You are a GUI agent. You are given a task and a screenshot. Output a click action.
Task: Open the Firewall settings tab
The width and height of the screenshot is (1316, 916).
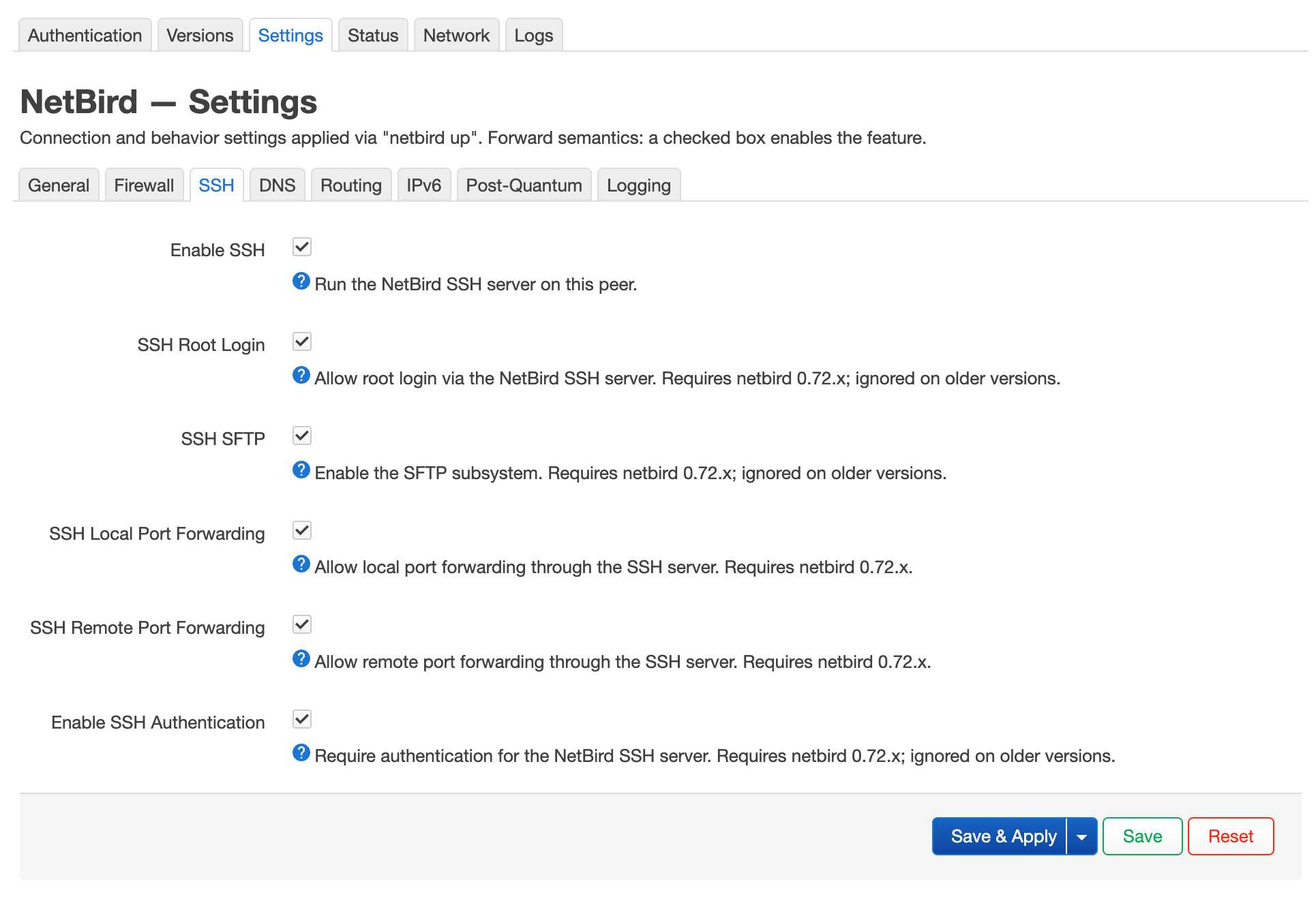pos(144,185)
